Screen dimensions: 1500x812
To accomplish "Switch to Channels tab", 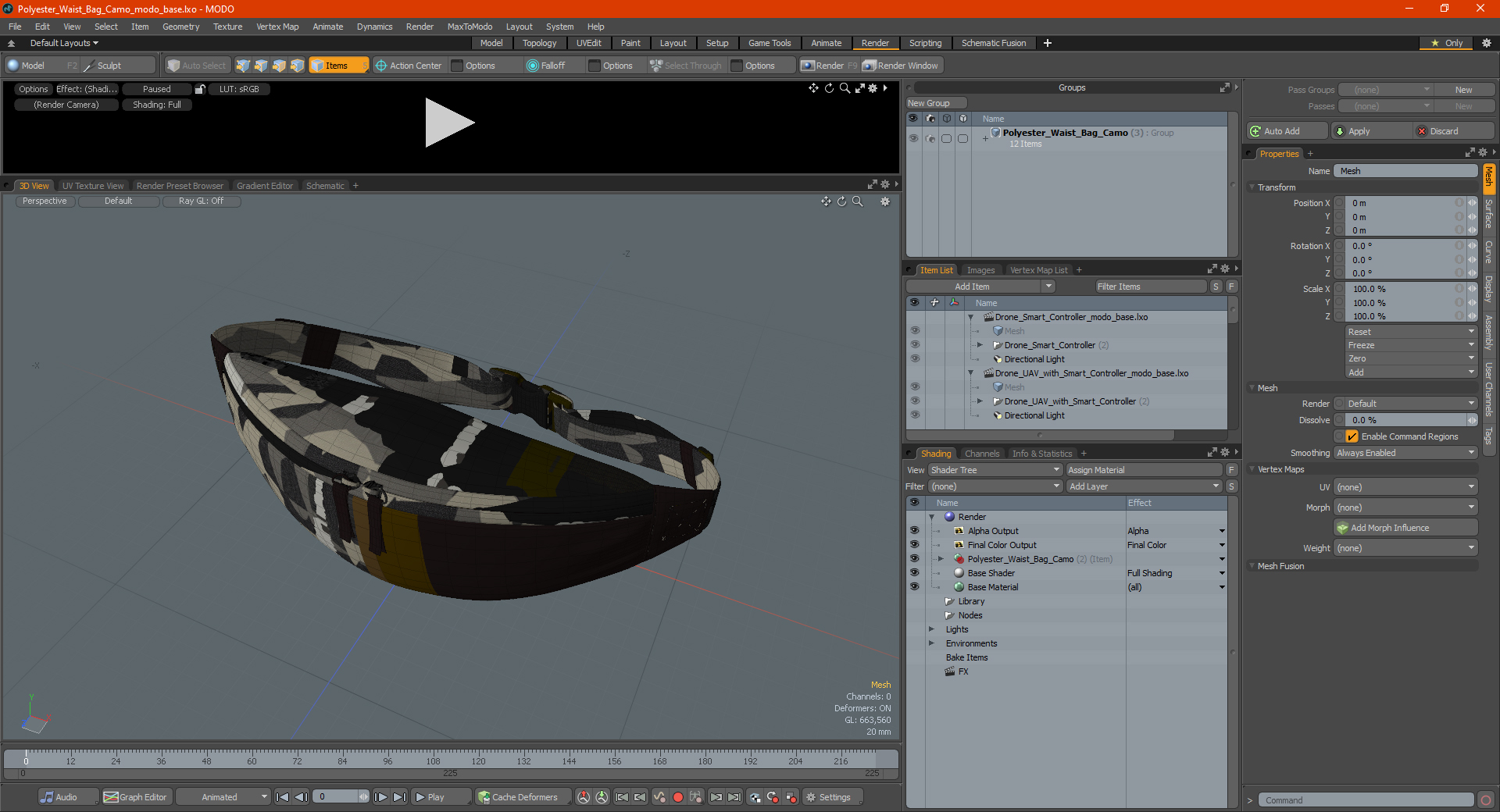I will (x=982, y=454).
